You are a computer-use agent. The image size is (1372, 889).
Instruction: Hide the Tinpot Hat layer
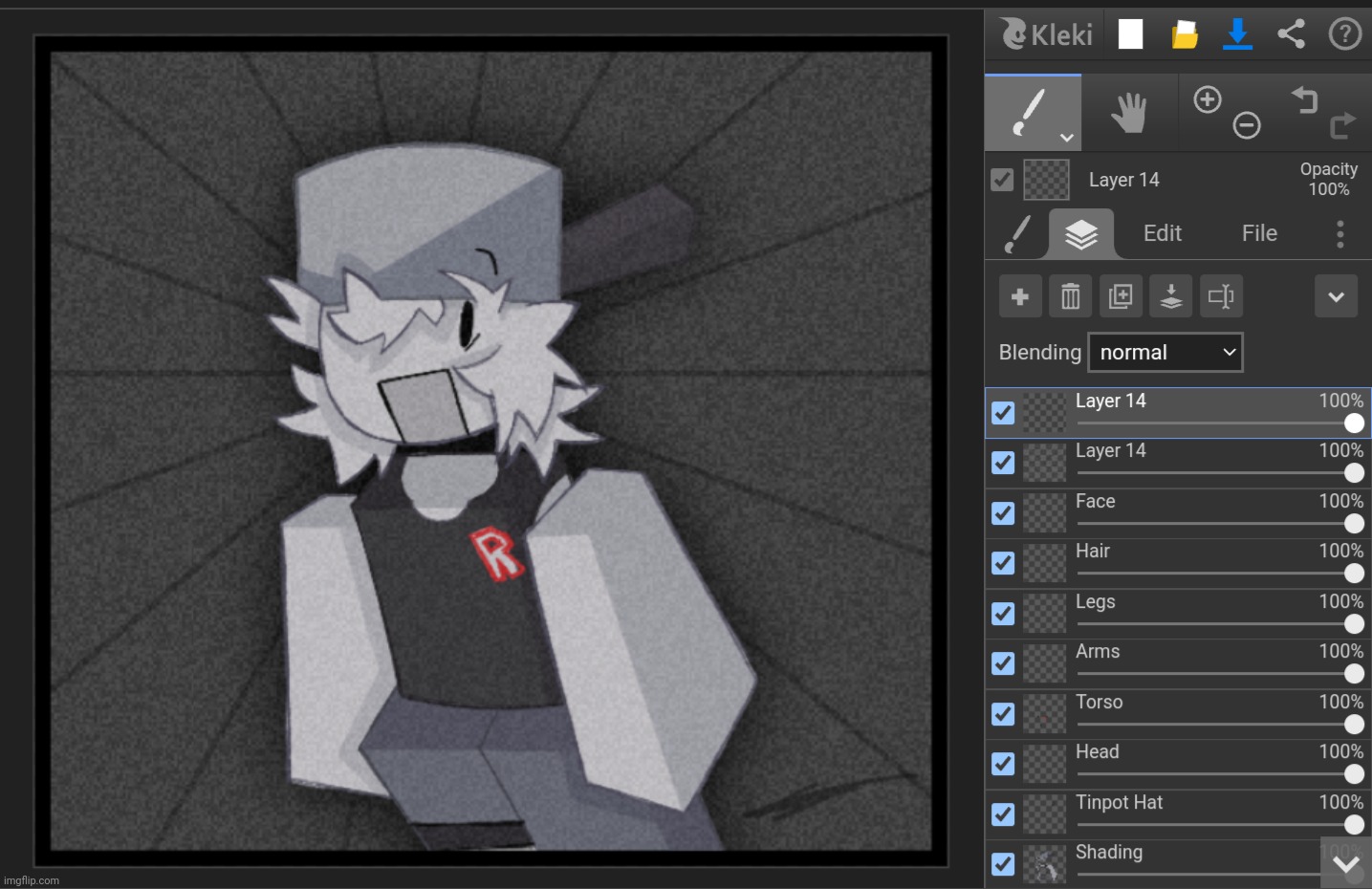[1003, 814]
